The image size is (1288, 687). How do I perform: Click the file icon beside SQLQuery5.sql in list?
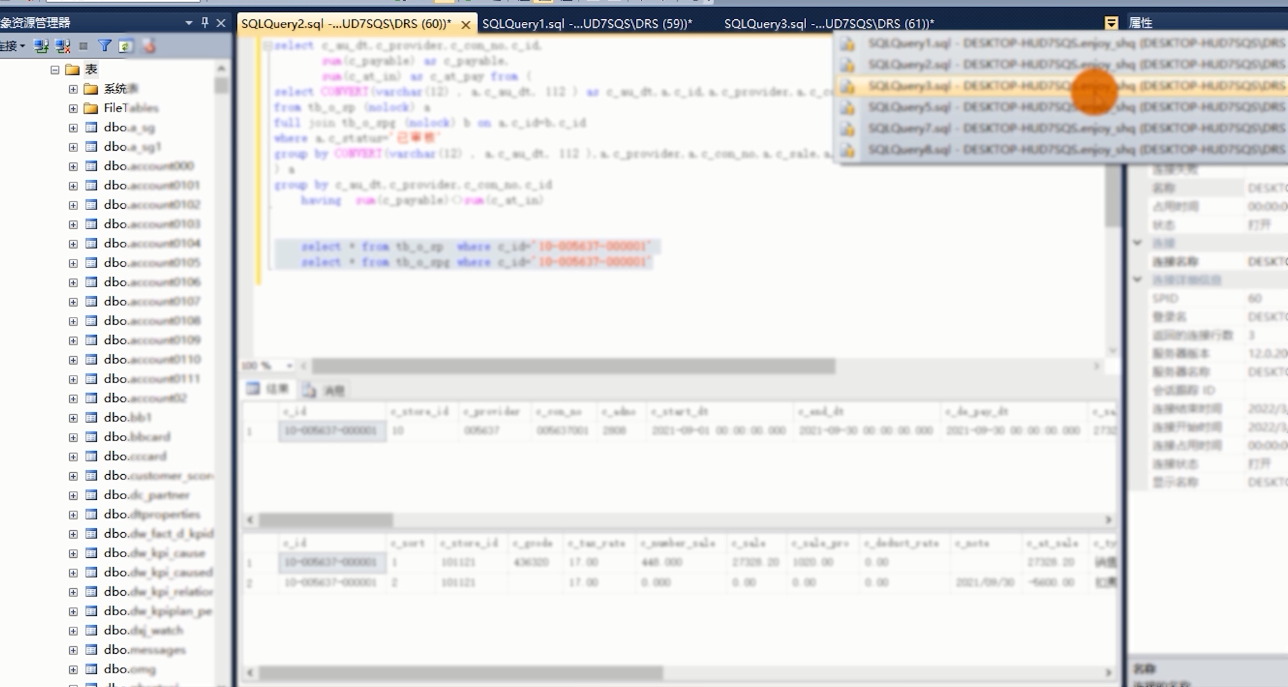[848, 107]
